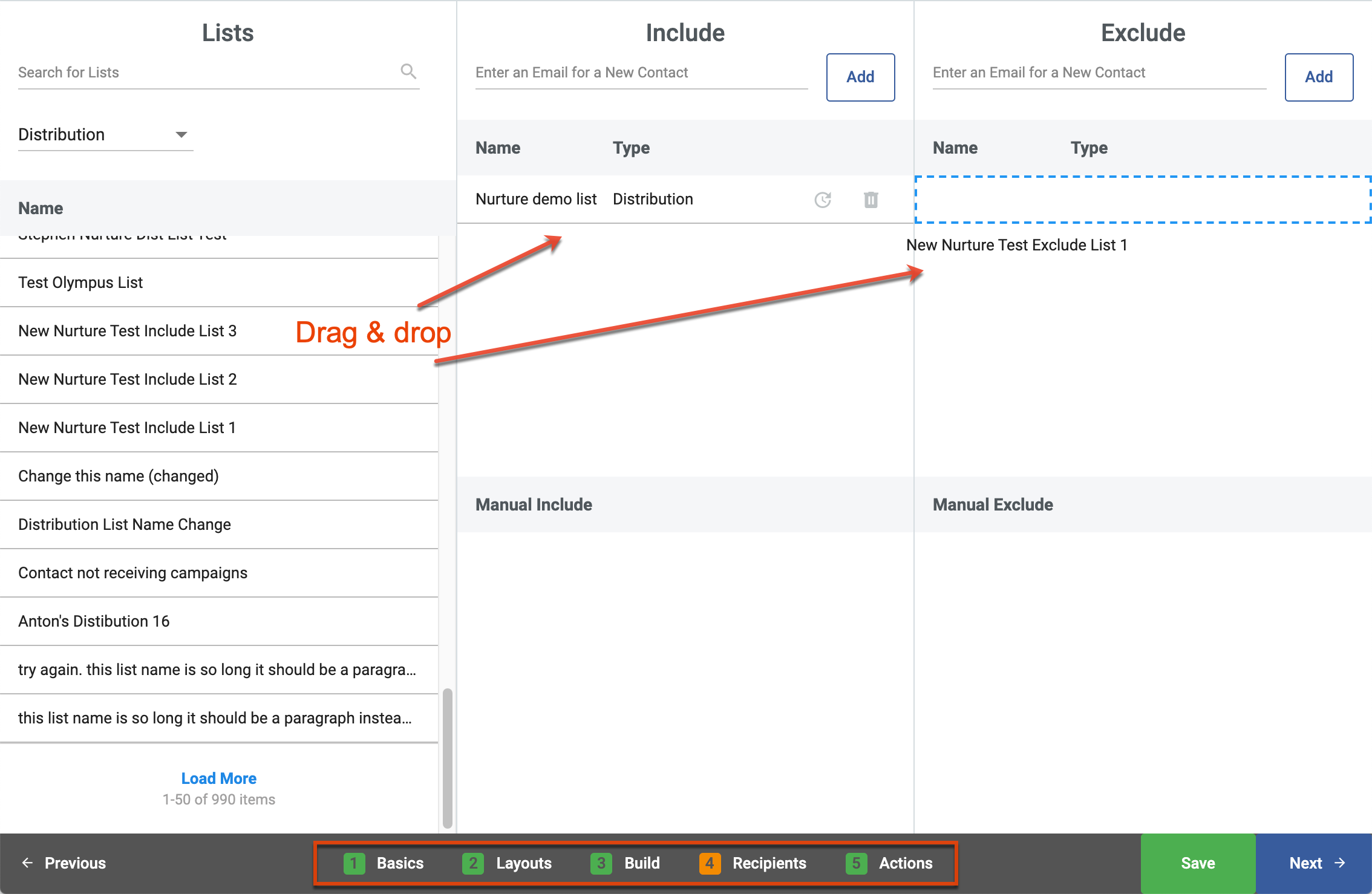Image resolution: width=1372 pixels, height=894 pixels.
Task: Select New Nurture Test Include List 2
Action: coord(128,379)
